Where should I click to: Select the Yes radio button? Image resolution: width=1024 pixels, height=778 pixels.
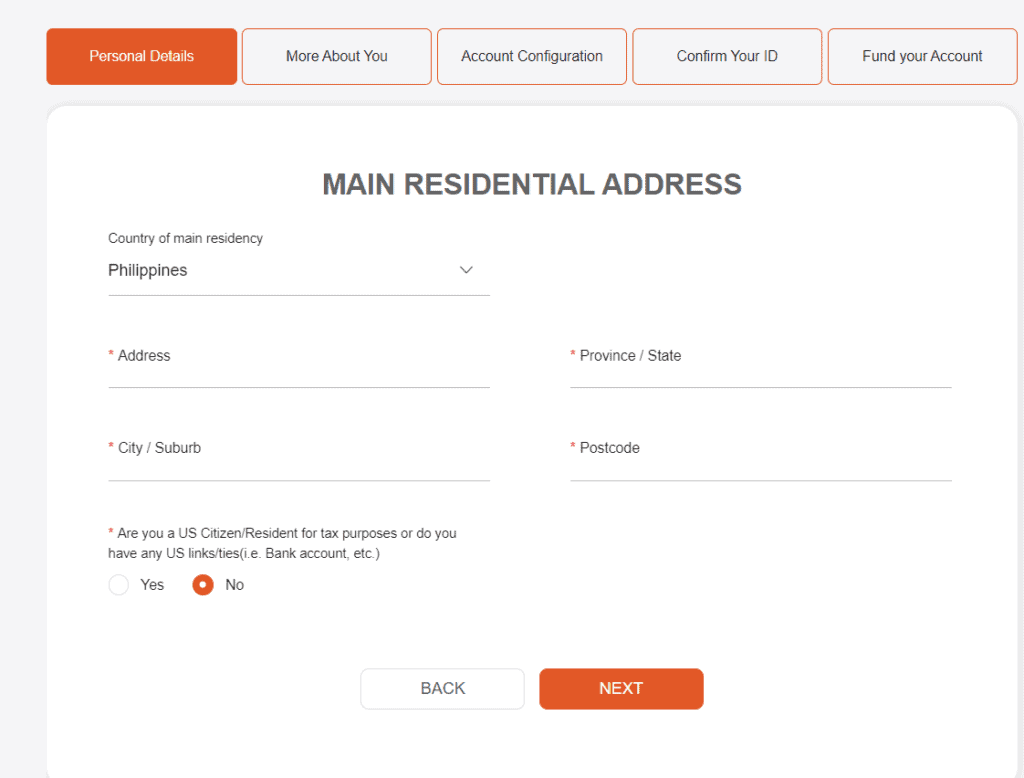[119, 585]
